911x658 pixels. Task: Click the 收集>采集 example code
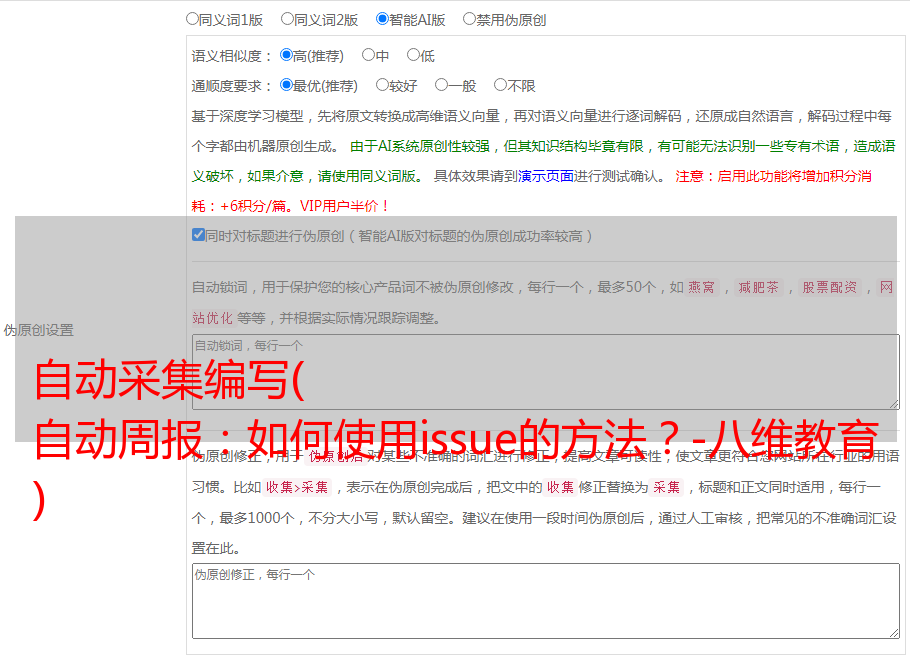[297, 487]
